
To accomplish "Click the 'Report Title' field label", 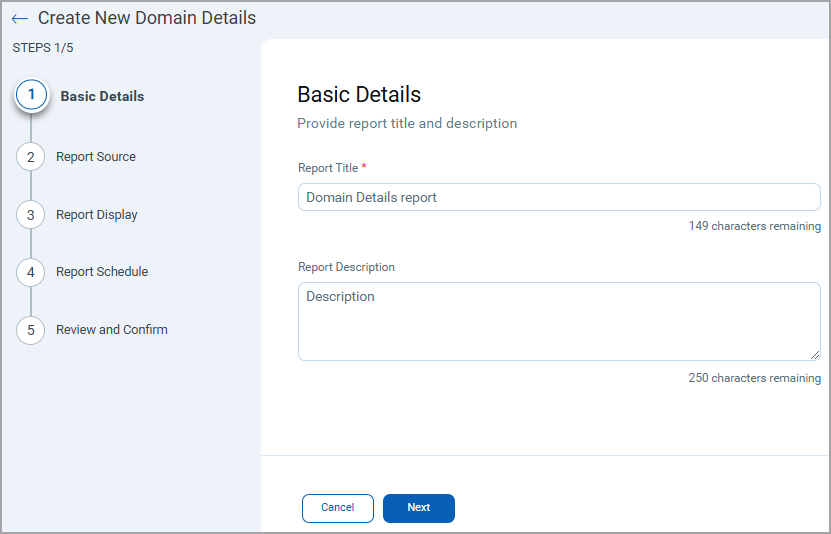I will coord(328,168).
